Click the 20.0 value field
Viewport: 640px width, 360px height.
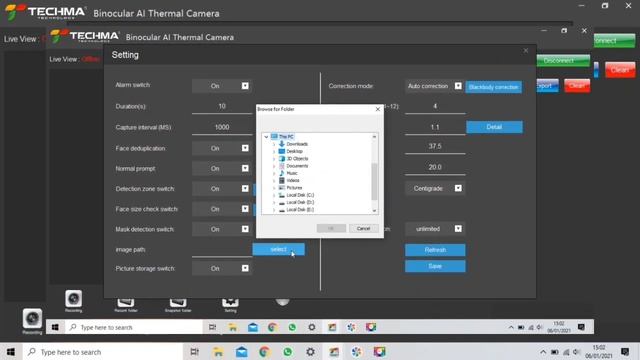pos(435,167)
